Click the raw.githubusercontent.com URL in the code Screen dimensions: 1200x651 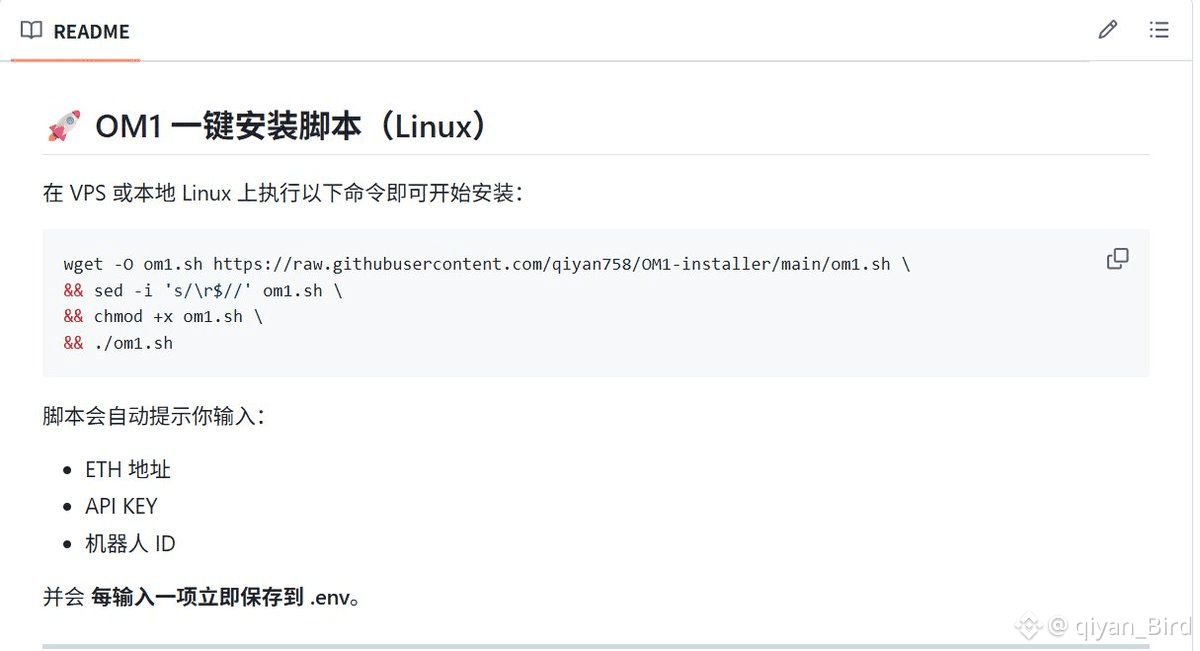pyautogui.click(x=550, y=264)
